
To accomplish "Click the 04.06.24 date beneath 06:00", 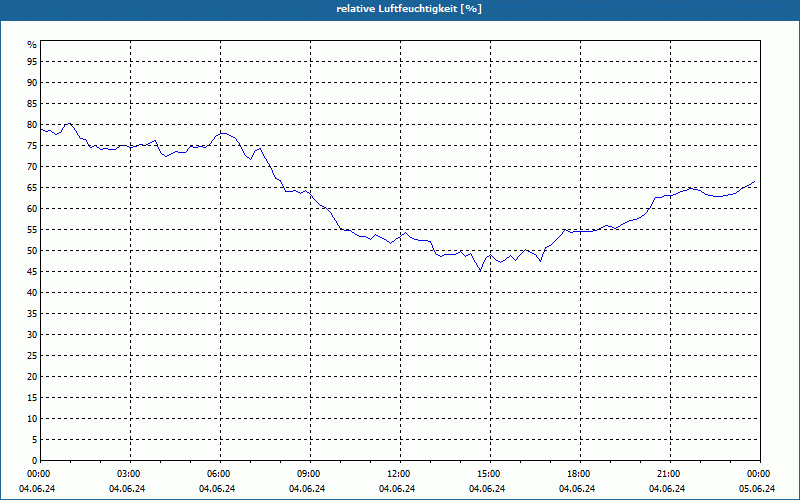I will (217, 489).
